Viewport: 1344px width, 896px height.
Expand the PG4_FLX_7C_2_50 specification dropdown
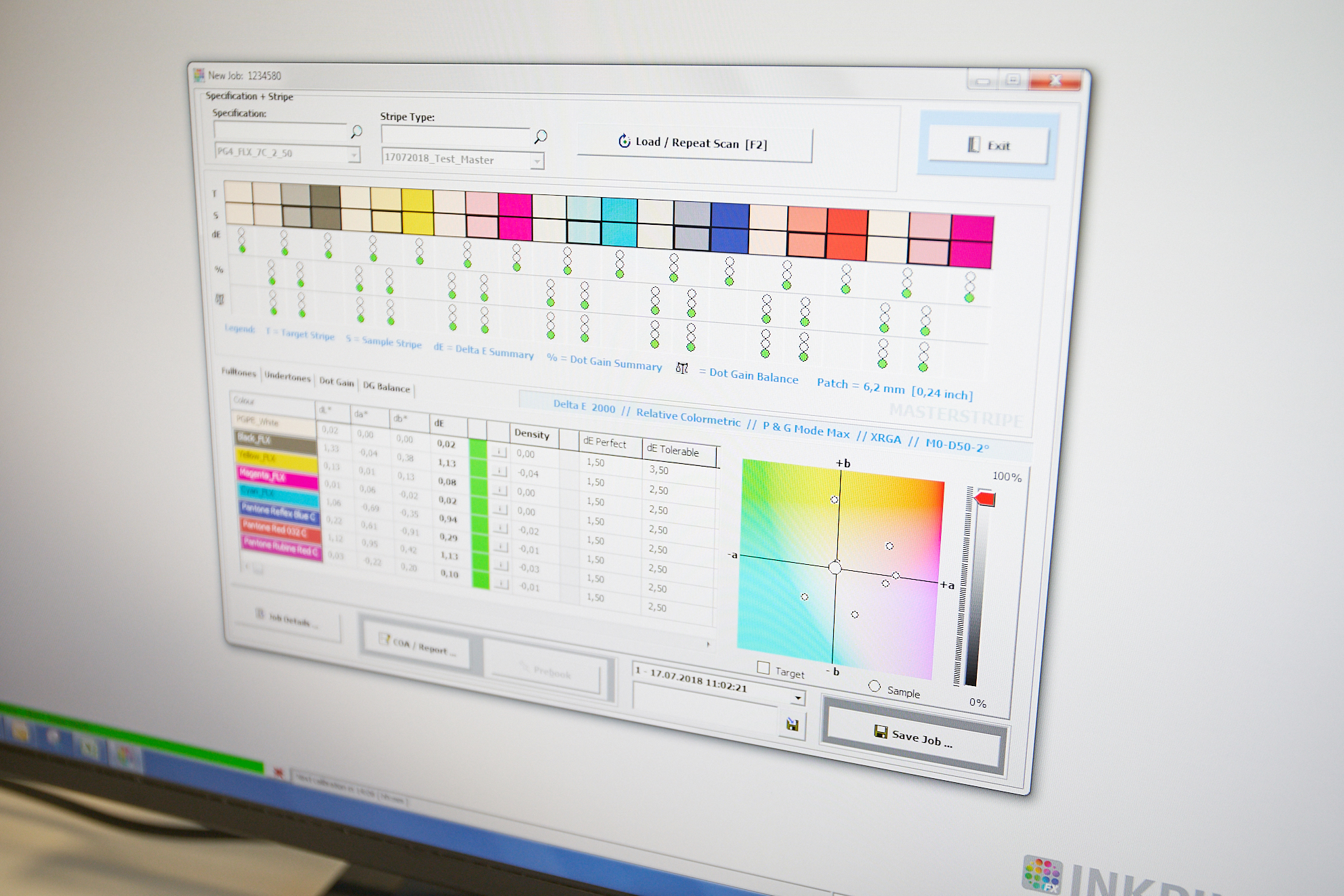click(354, 156)
